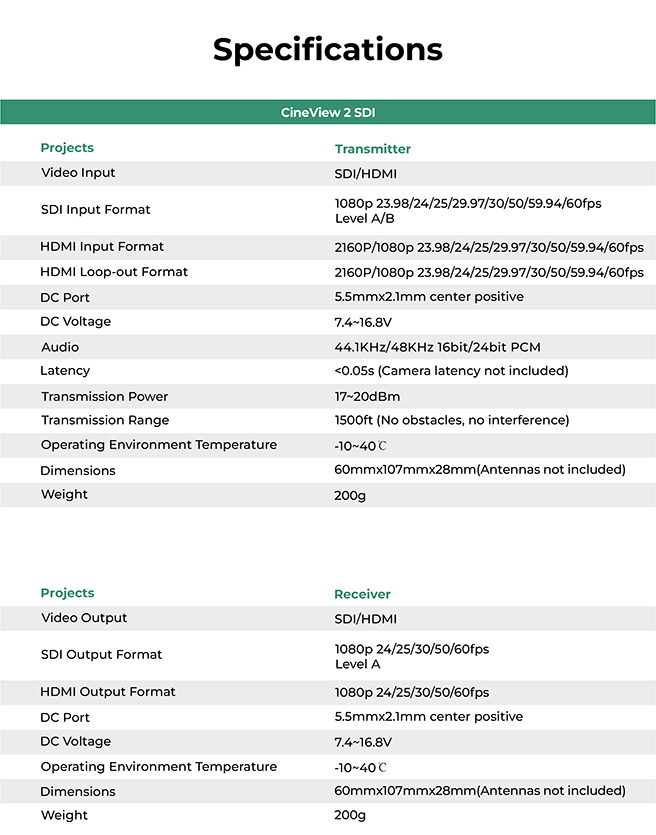This screenshot has height=835, width=656.
Task: Click the Receiver column heading
Action: tap(362, 594)
